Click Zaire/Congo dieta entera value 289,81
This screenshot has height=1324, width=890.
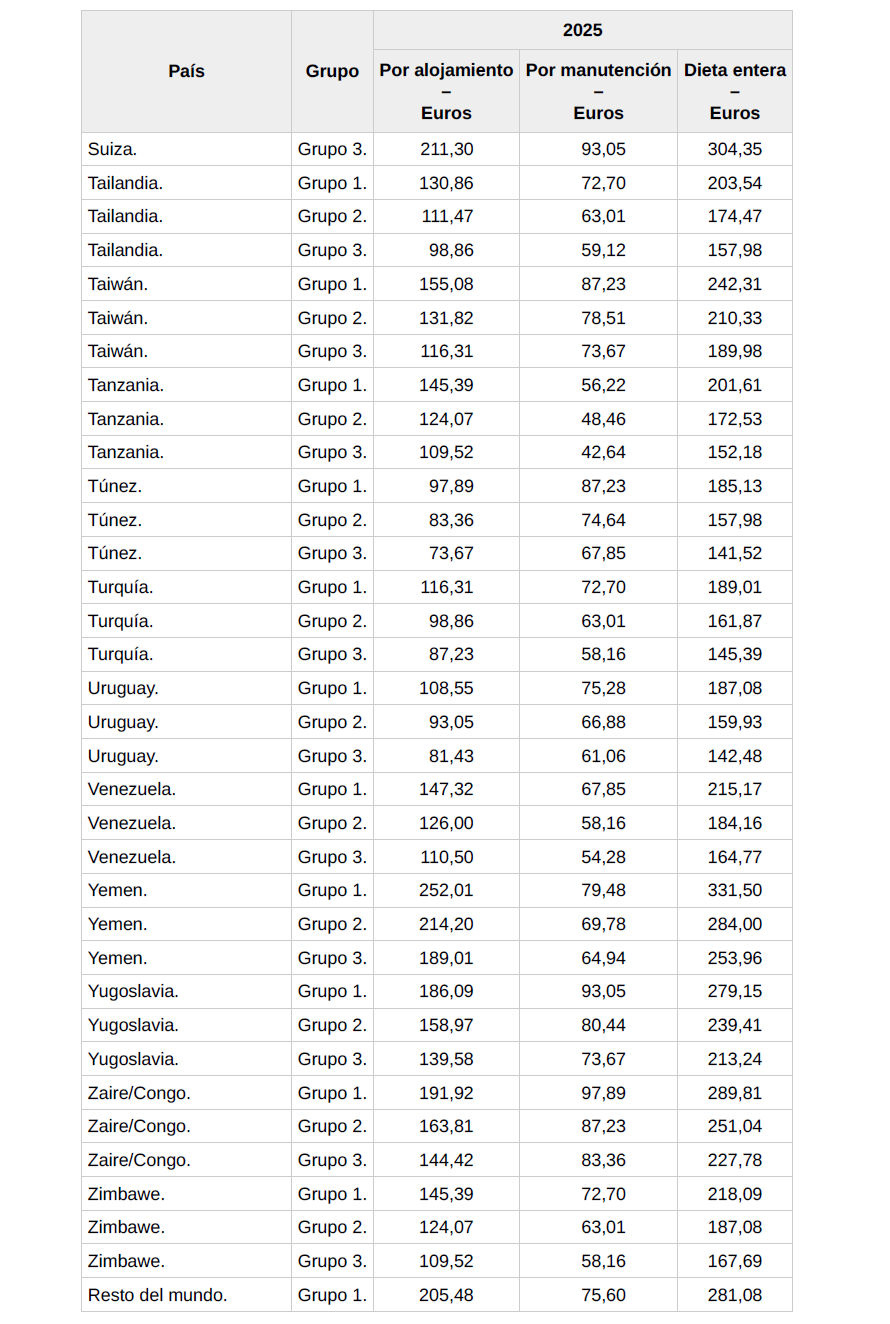(x=735, y=1093)
